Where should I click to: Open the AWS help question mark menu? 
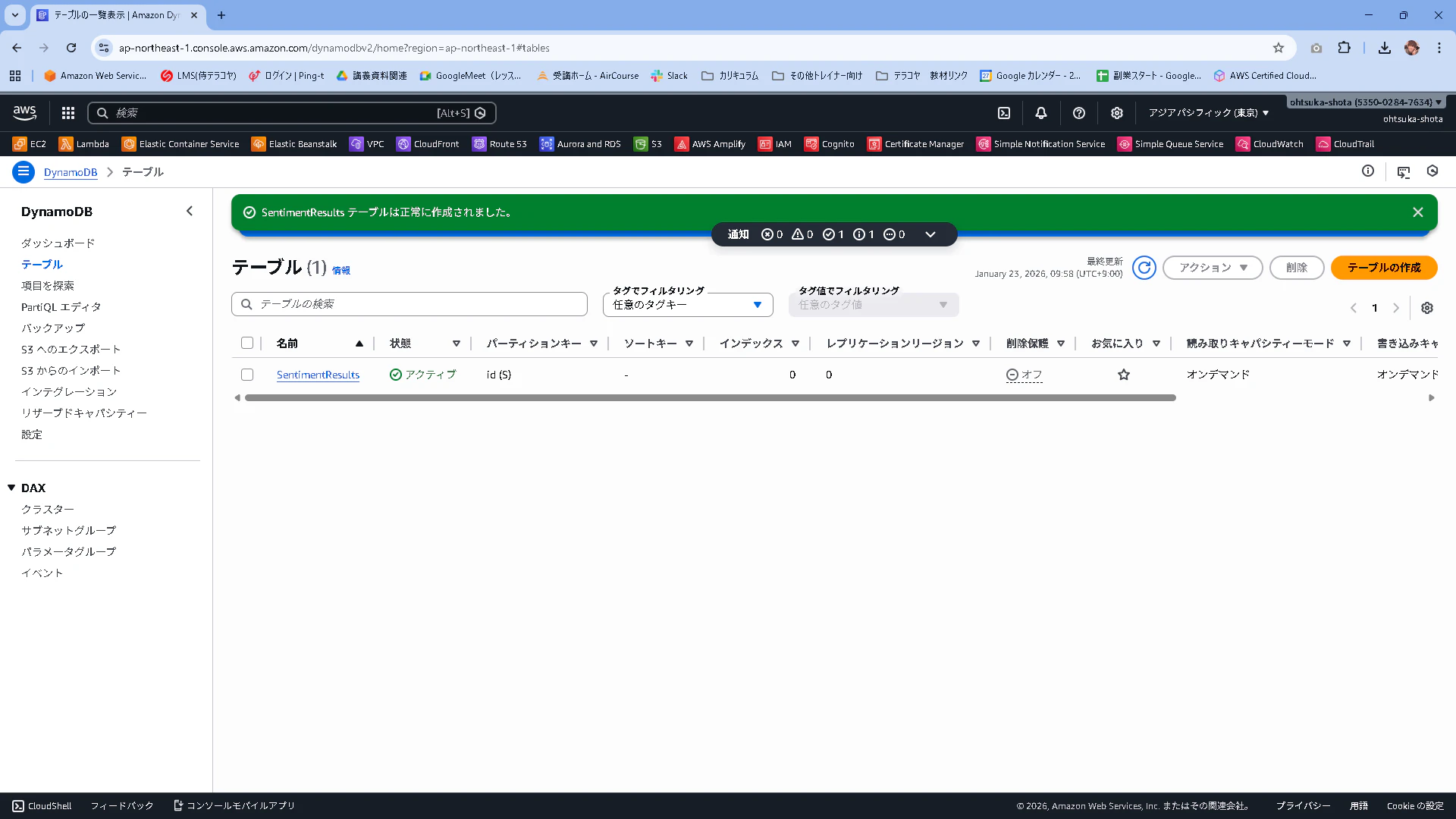[x=1079, y=113]
